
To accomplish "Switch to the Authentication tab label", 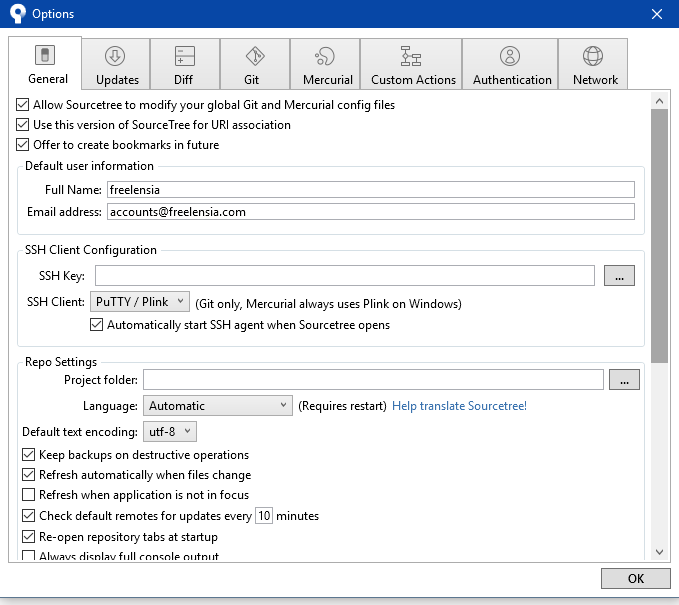I will (x=512, y=80).
